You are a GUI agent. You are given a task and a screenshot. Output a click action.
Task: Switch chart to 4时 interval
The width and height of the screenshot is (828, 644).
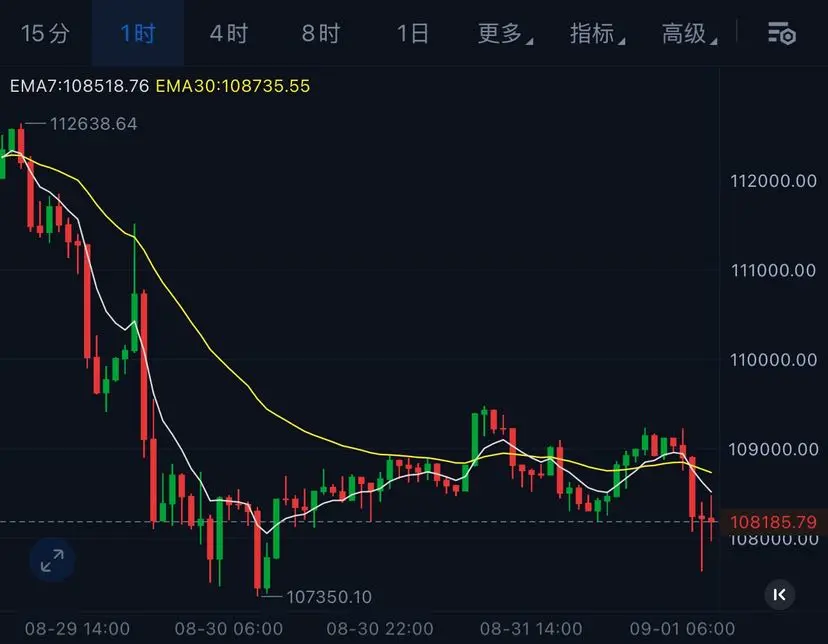coord(229,33)
